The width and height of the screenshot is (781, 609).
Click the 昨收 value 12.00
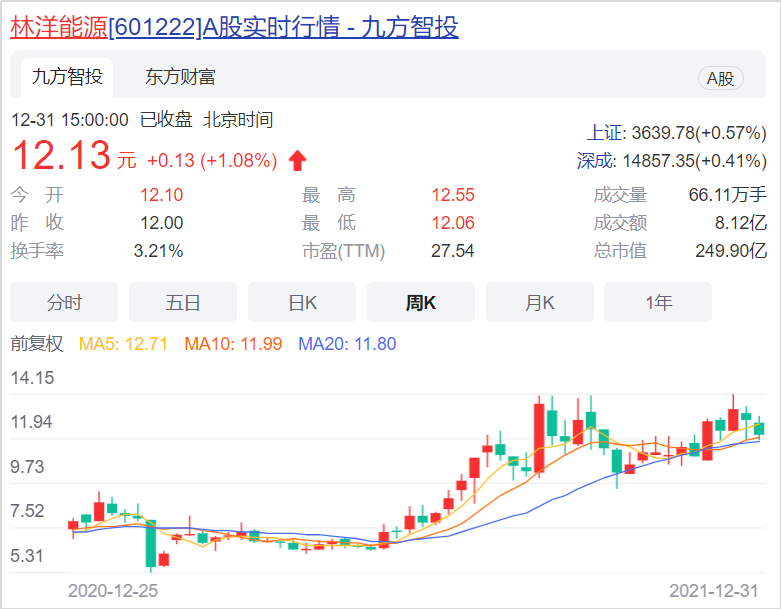click(161, 223)
